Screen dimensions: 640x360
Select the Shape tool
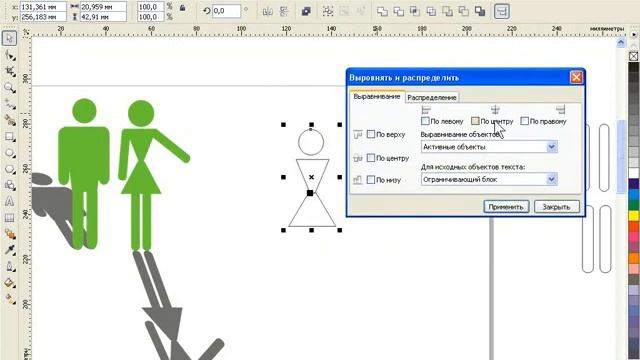pyautogui.click(x=9, y=55)
